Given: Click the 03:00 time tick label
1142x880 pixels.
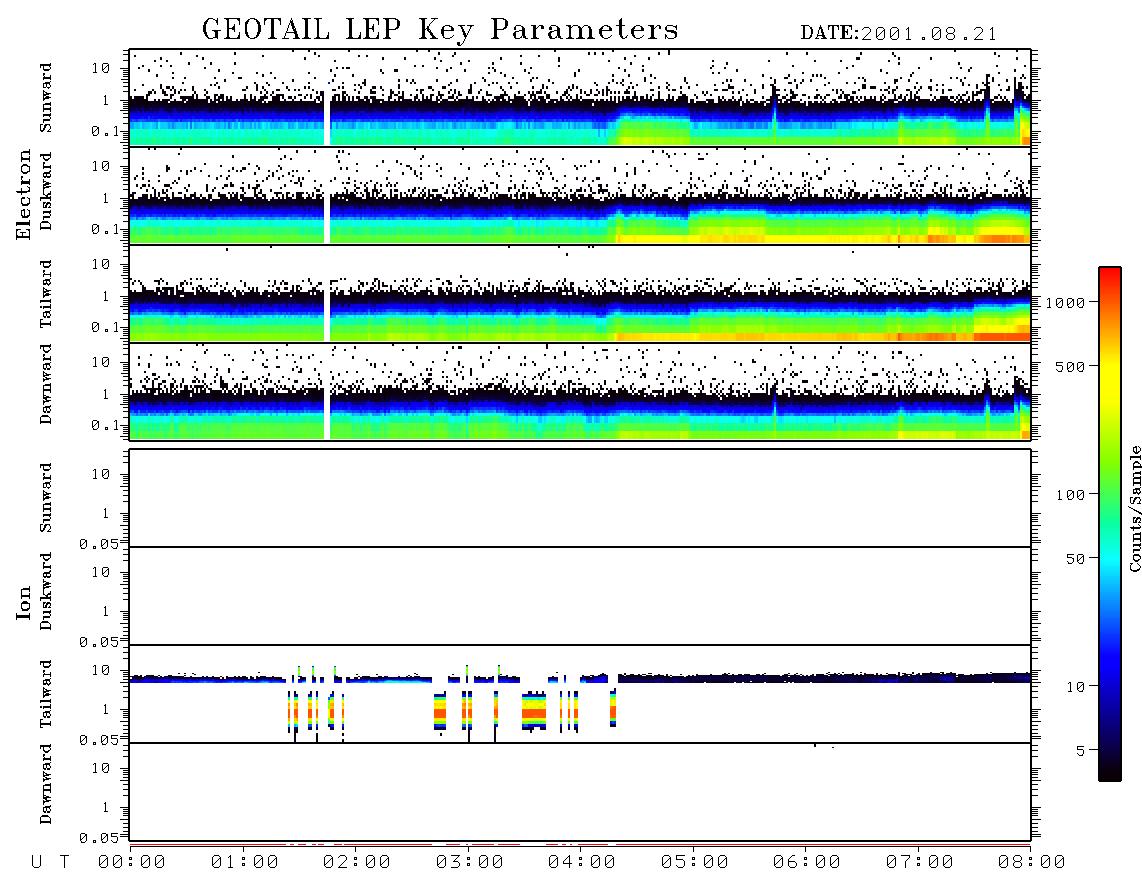Looking at the screenshot, I should coord(469,863).
